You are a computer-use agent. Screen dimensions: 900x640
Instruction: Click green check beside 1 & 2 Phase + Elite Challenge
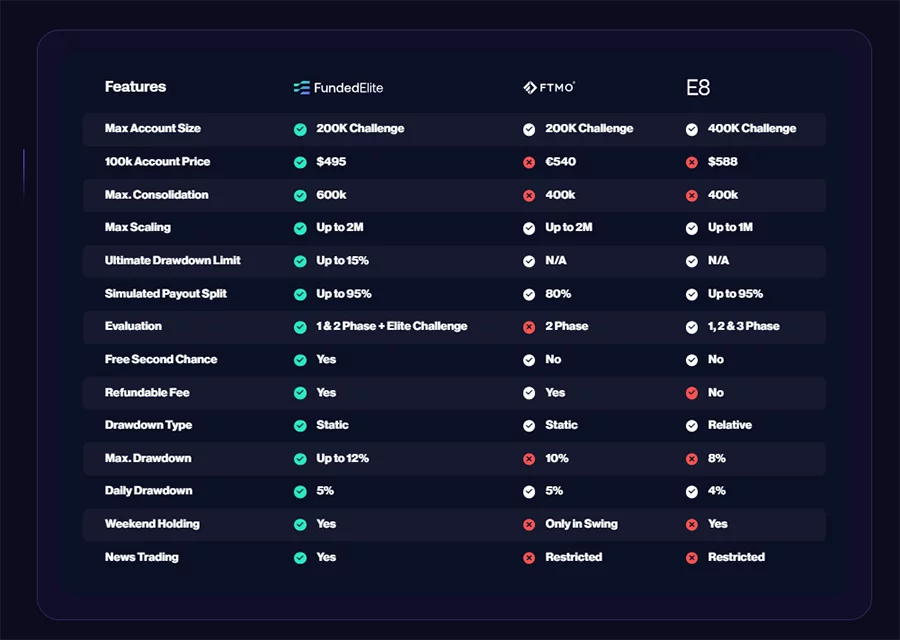click(x=300, y=327)
